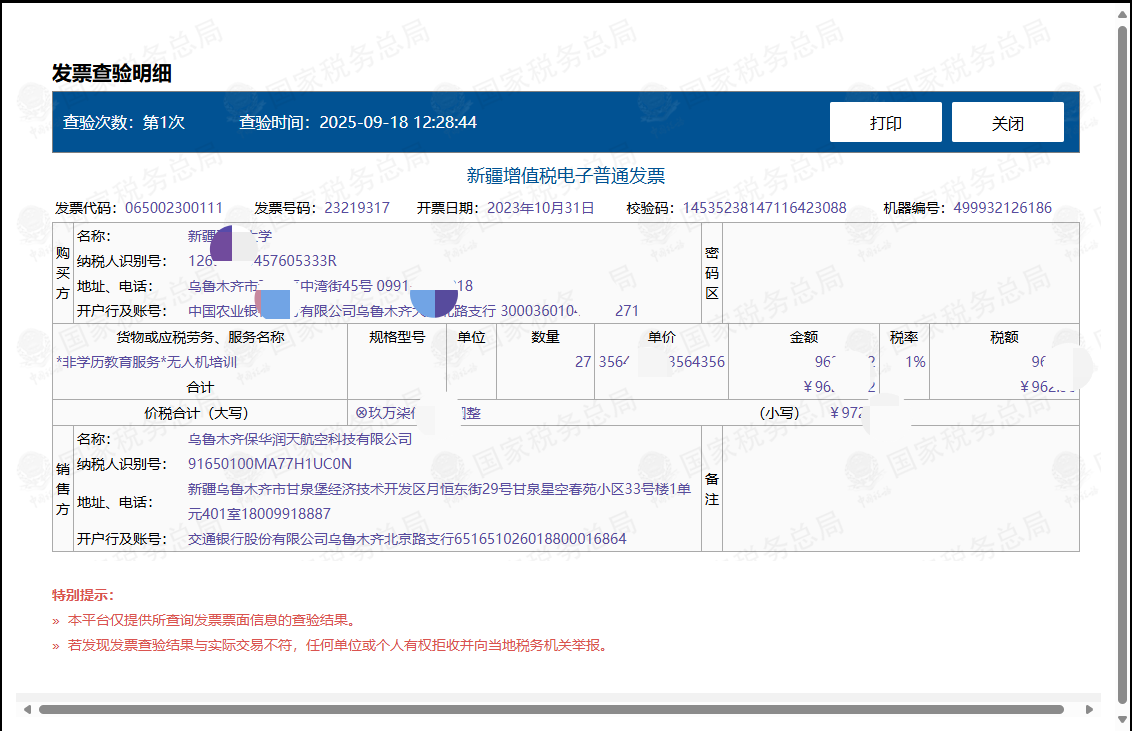The width and height of the screenshot is (1132, 731).
Task: Click seller tax ID 91650100MA77H1UC0N
Action: click(270, 464)
